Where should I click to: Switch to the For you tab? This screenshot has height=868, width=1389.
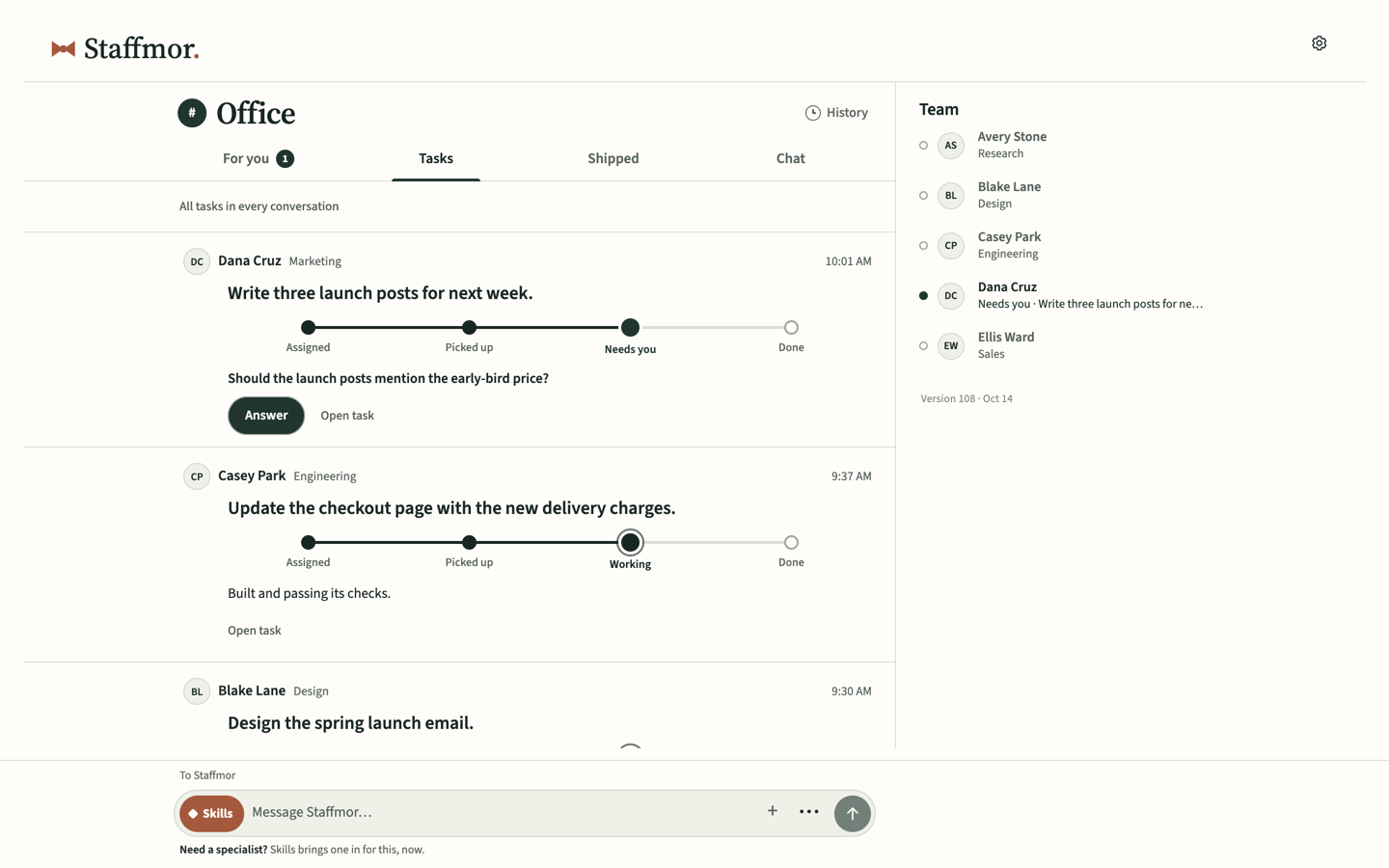coord(258,159)
